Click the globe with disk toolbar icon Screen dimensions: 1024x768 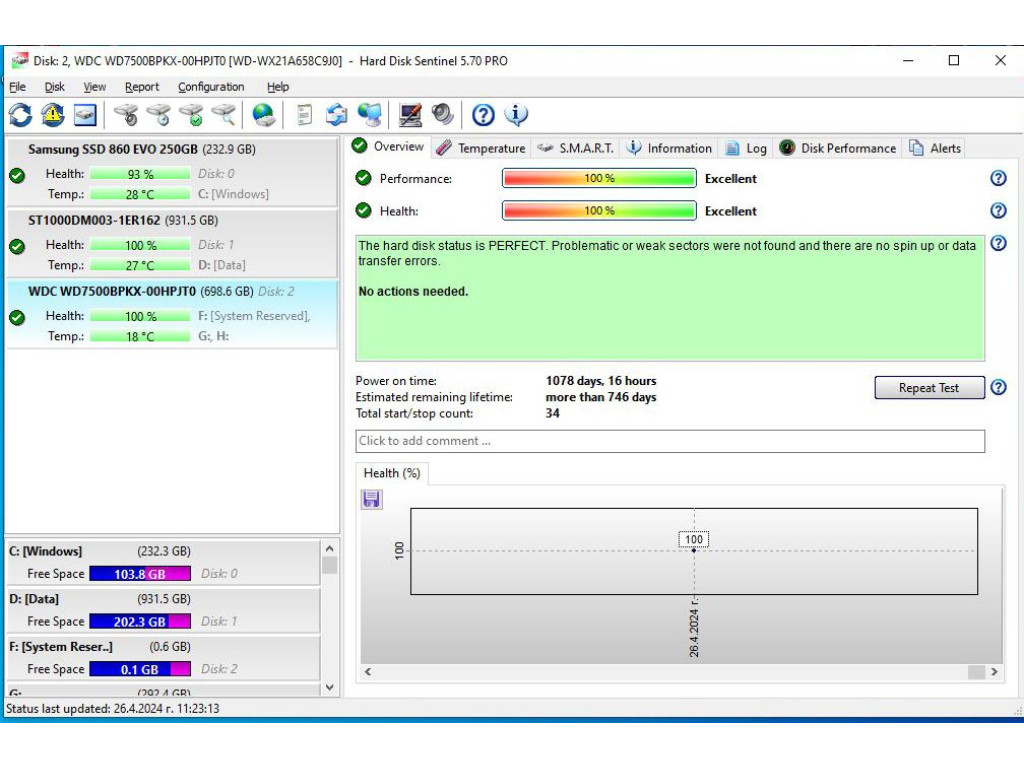click(x=264, y=115)
